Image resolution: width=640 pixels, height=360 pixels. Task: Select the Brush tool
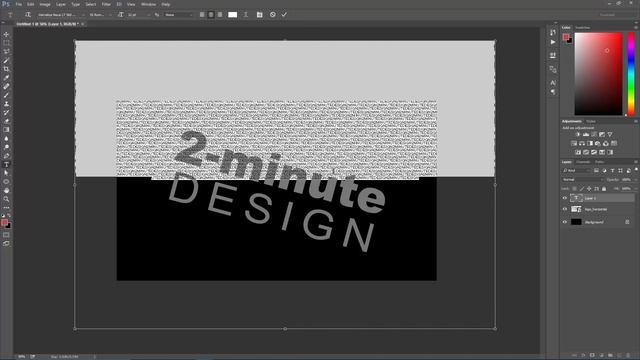point(6,95)
